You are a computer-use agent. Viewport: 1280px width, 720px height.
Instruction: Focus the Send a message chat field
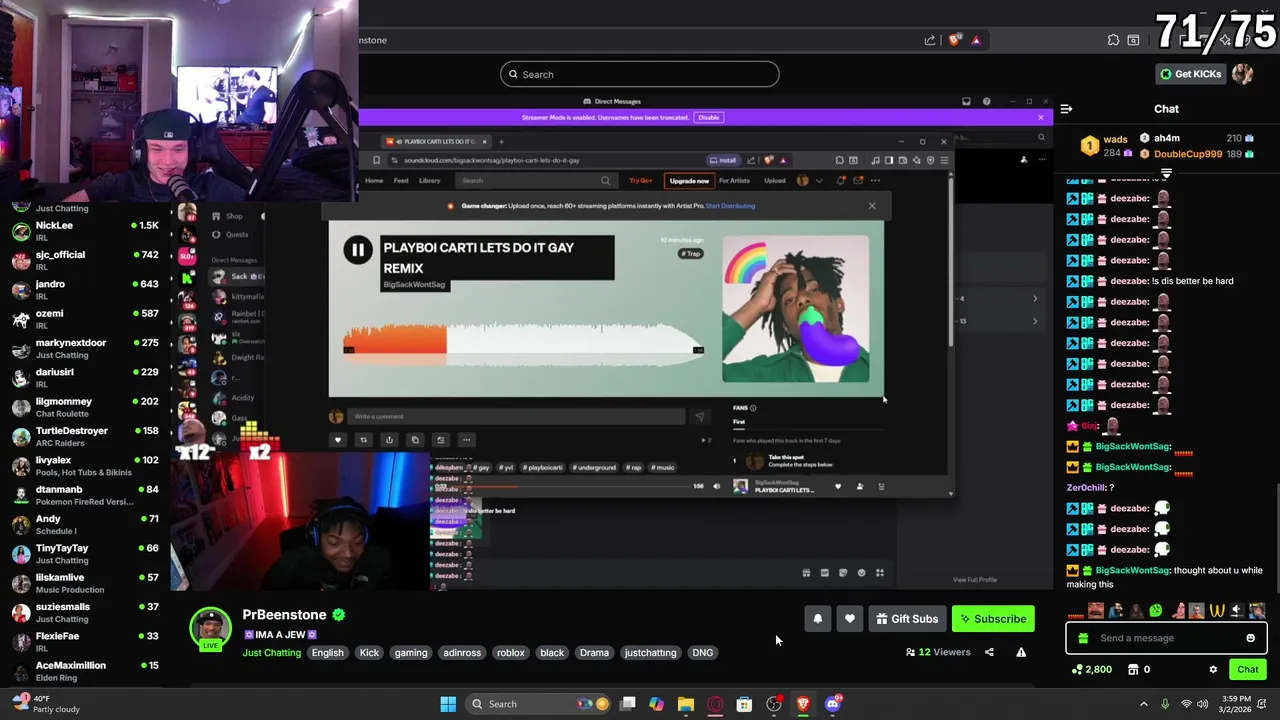click(x=1166, y=638)
